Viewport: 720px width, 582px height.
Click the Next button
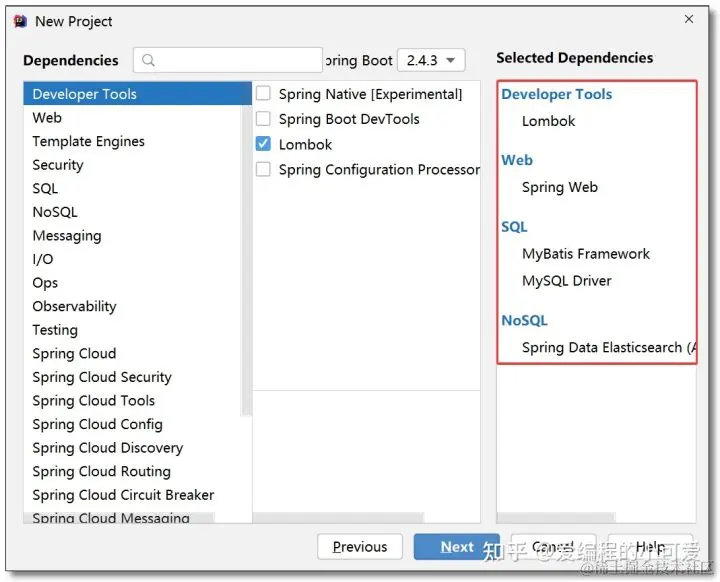(456, 547)
